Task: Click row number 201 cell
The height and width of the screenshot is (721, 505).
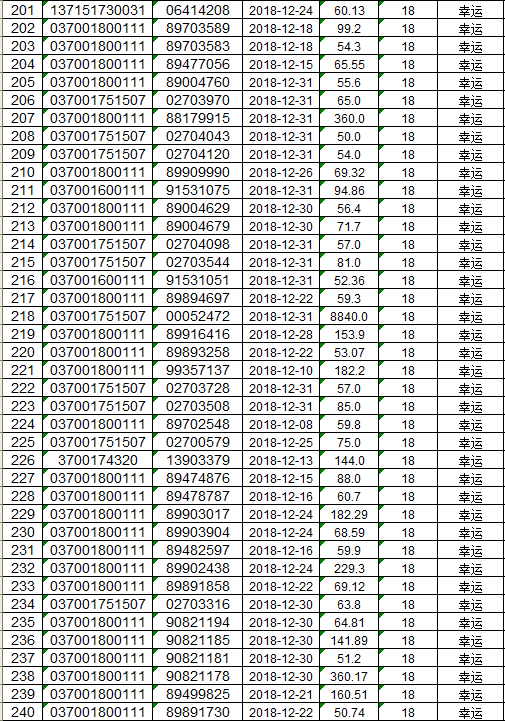Action: coord(22,10)
